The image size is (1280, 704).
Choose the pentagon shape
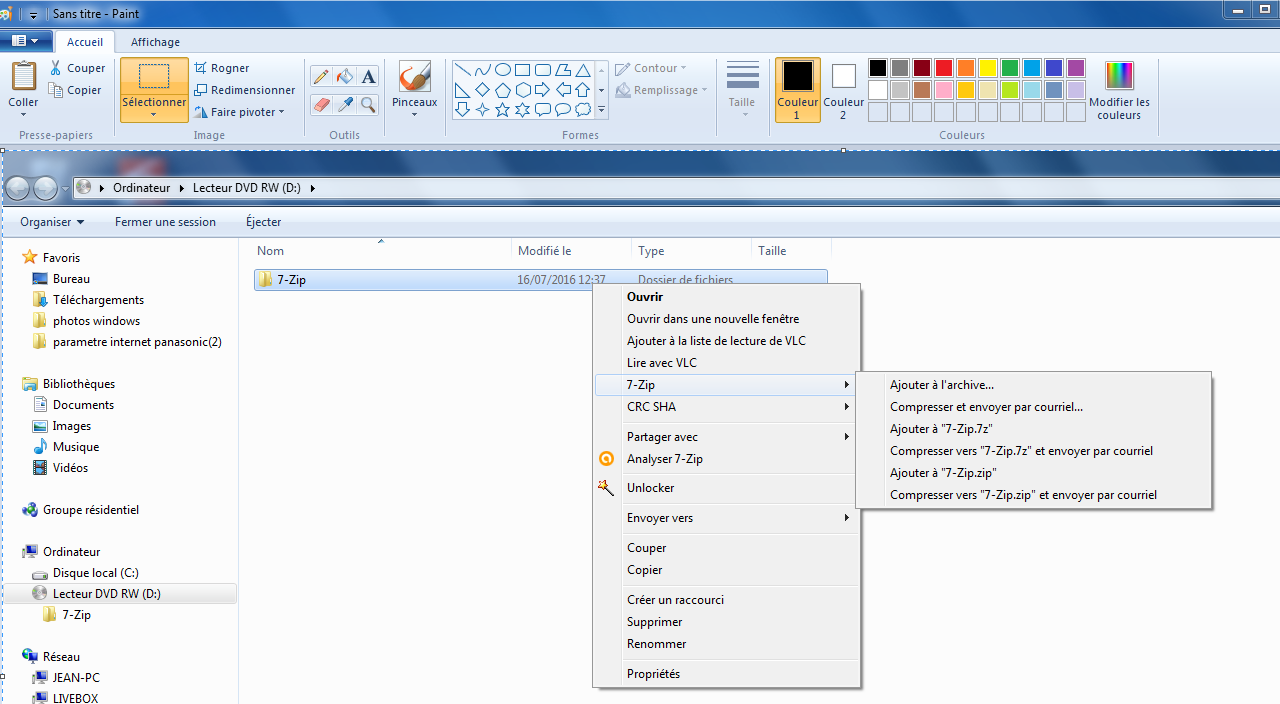point(503,90)
